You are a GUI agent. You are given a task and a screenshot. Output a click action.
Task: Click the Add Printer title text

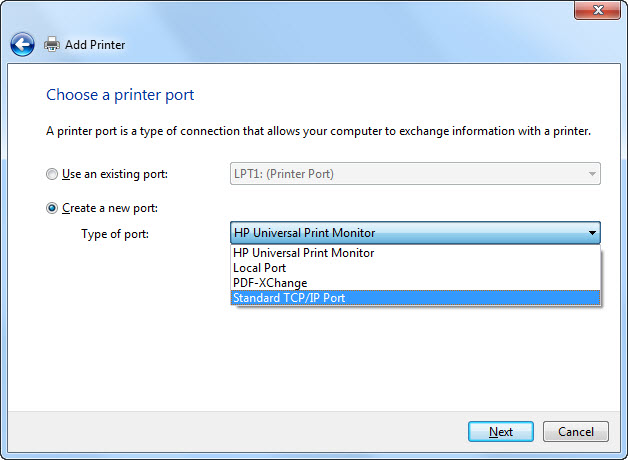coord(95,45)
